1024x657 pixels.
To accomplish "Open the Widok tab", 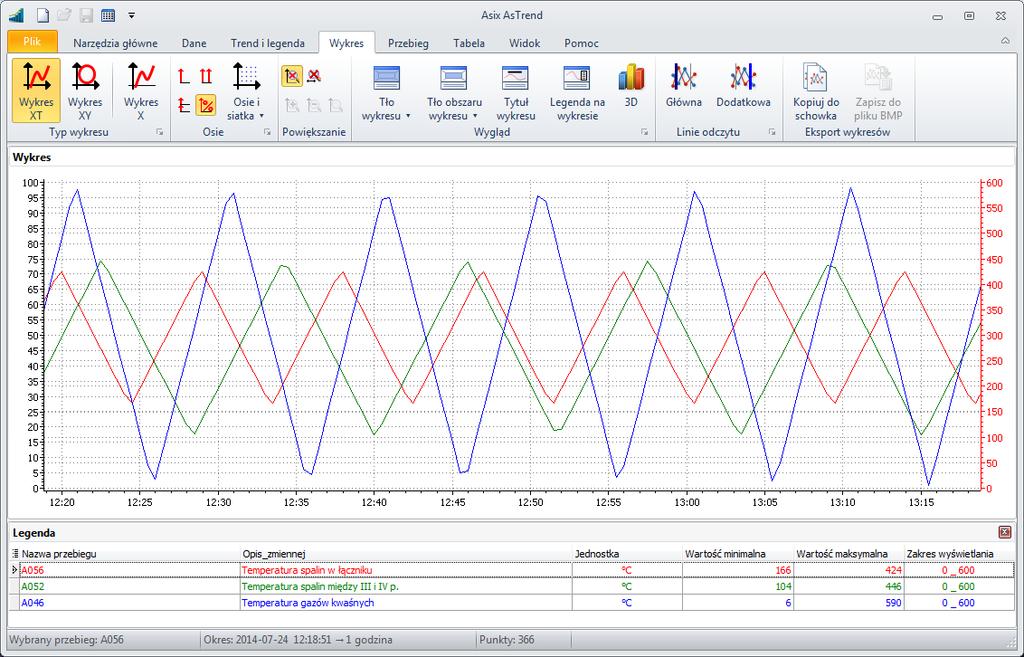I will coord(524,43).
